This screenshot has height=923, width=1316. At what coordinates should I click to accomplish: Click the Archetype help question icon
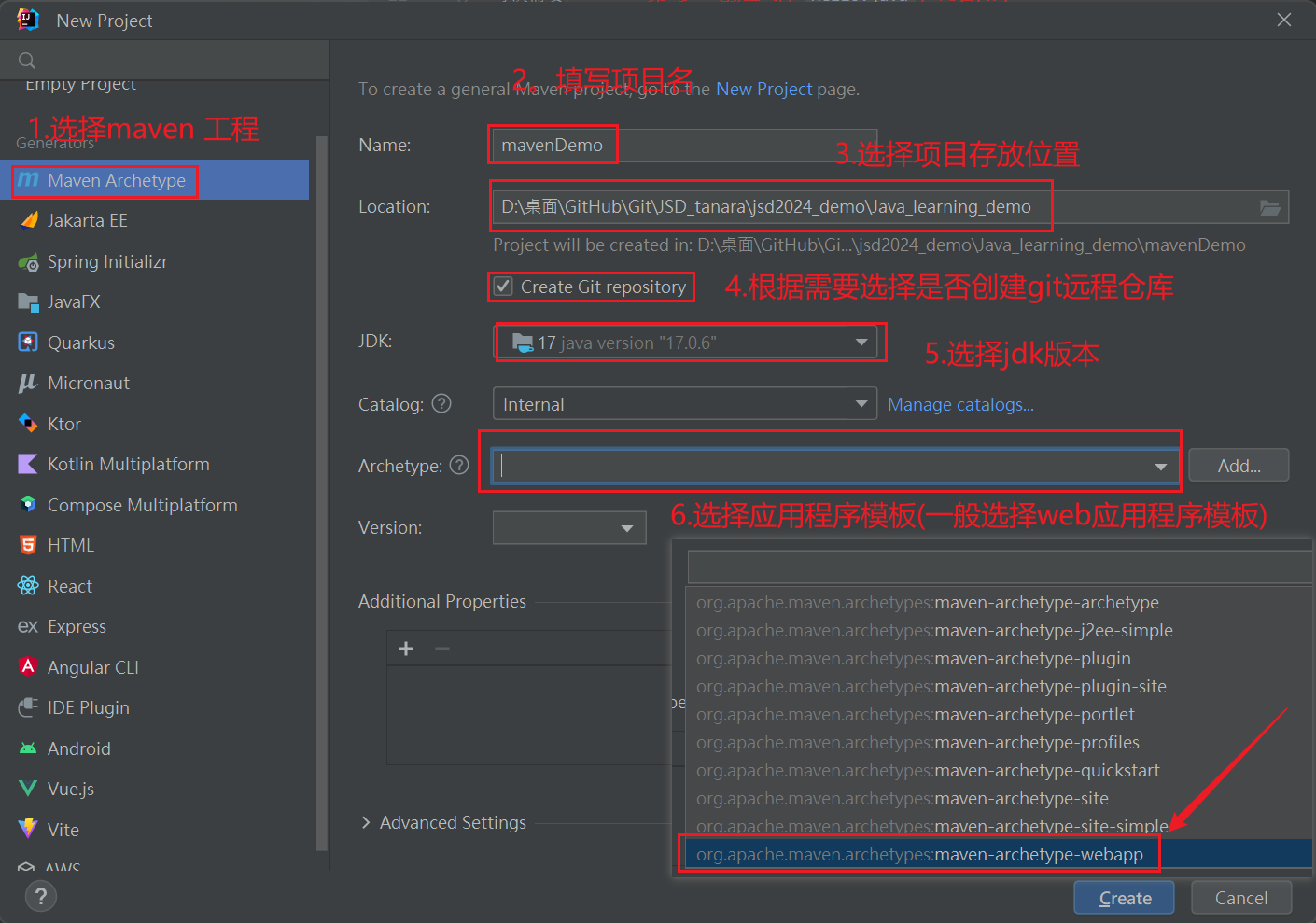[459, 465]
